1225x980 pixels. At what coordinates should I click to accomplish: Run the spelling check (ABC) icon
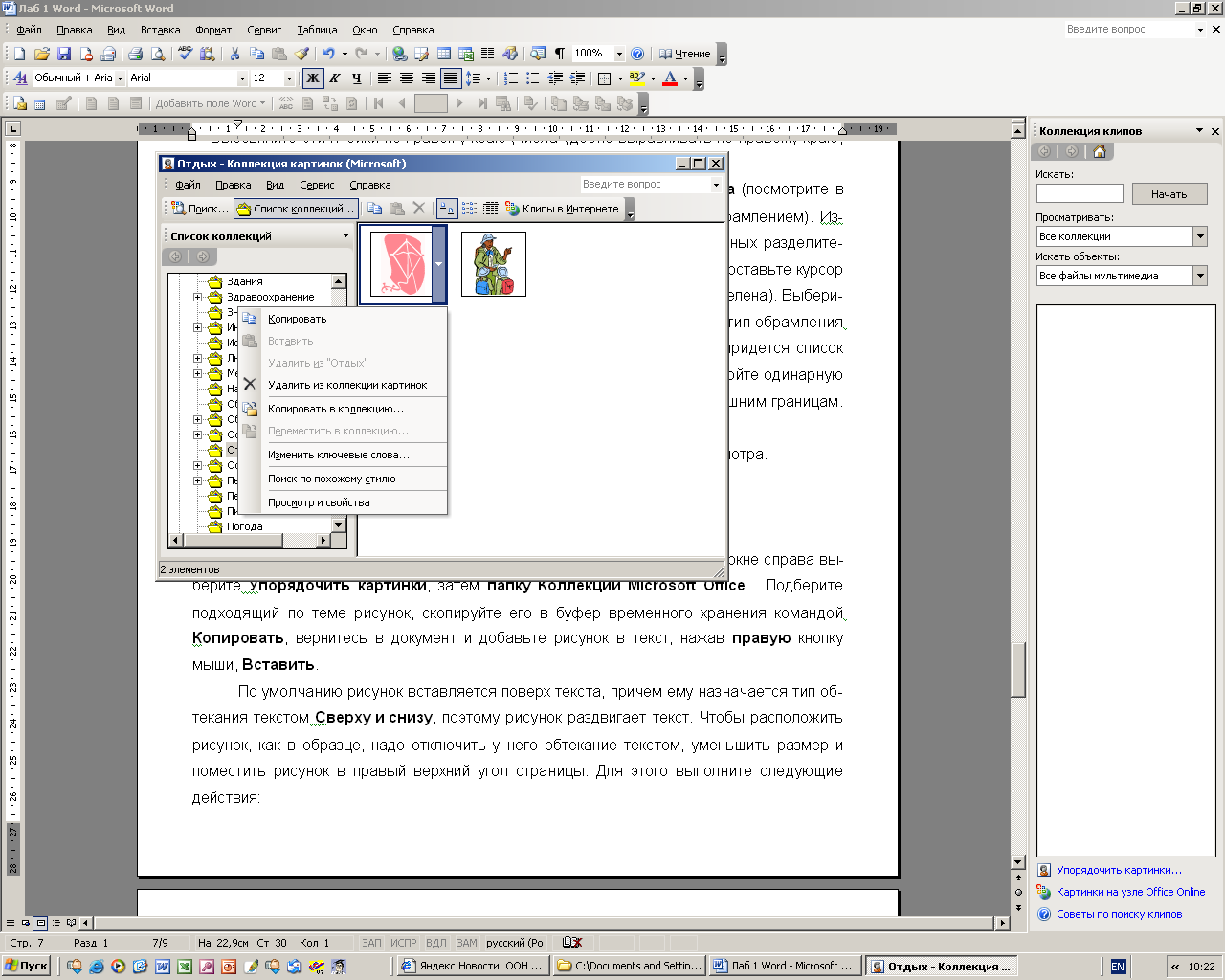(186, 54)
